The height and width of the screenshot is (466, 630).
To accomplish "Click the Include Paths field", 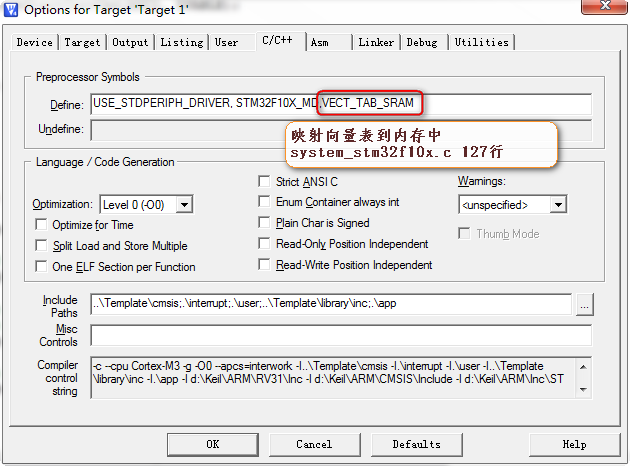I will pyautogui.click(x=331, y=304).
